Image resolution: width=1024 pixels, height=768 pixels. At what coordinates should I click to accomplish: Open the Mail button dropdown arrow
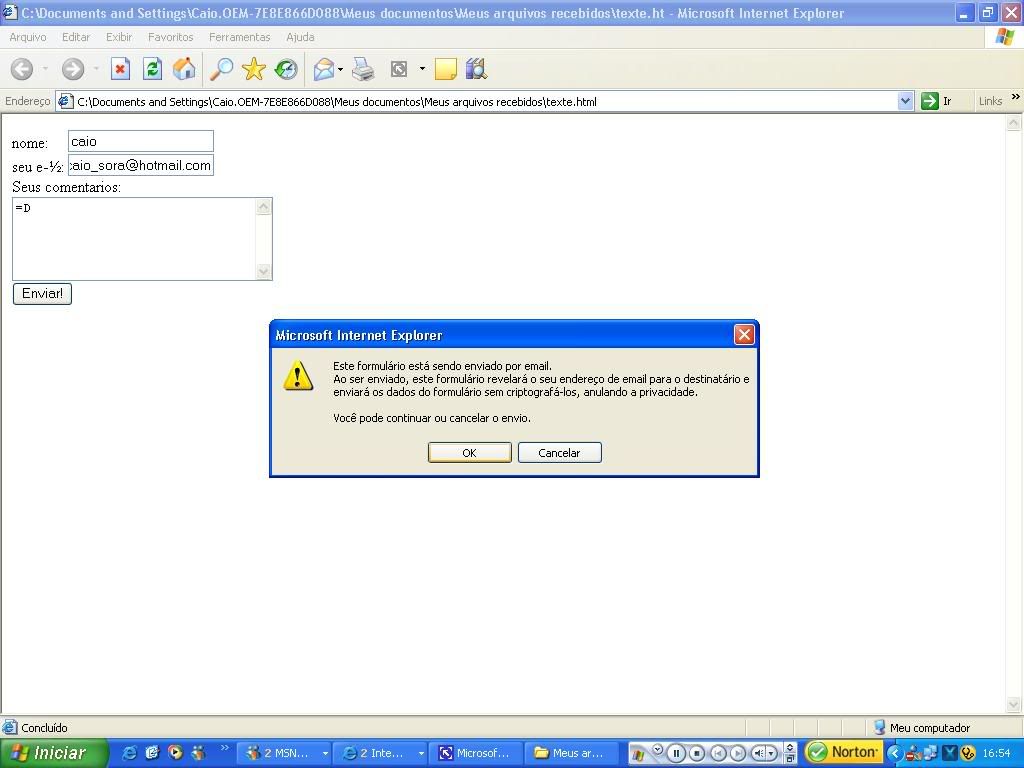pos(340,69)
